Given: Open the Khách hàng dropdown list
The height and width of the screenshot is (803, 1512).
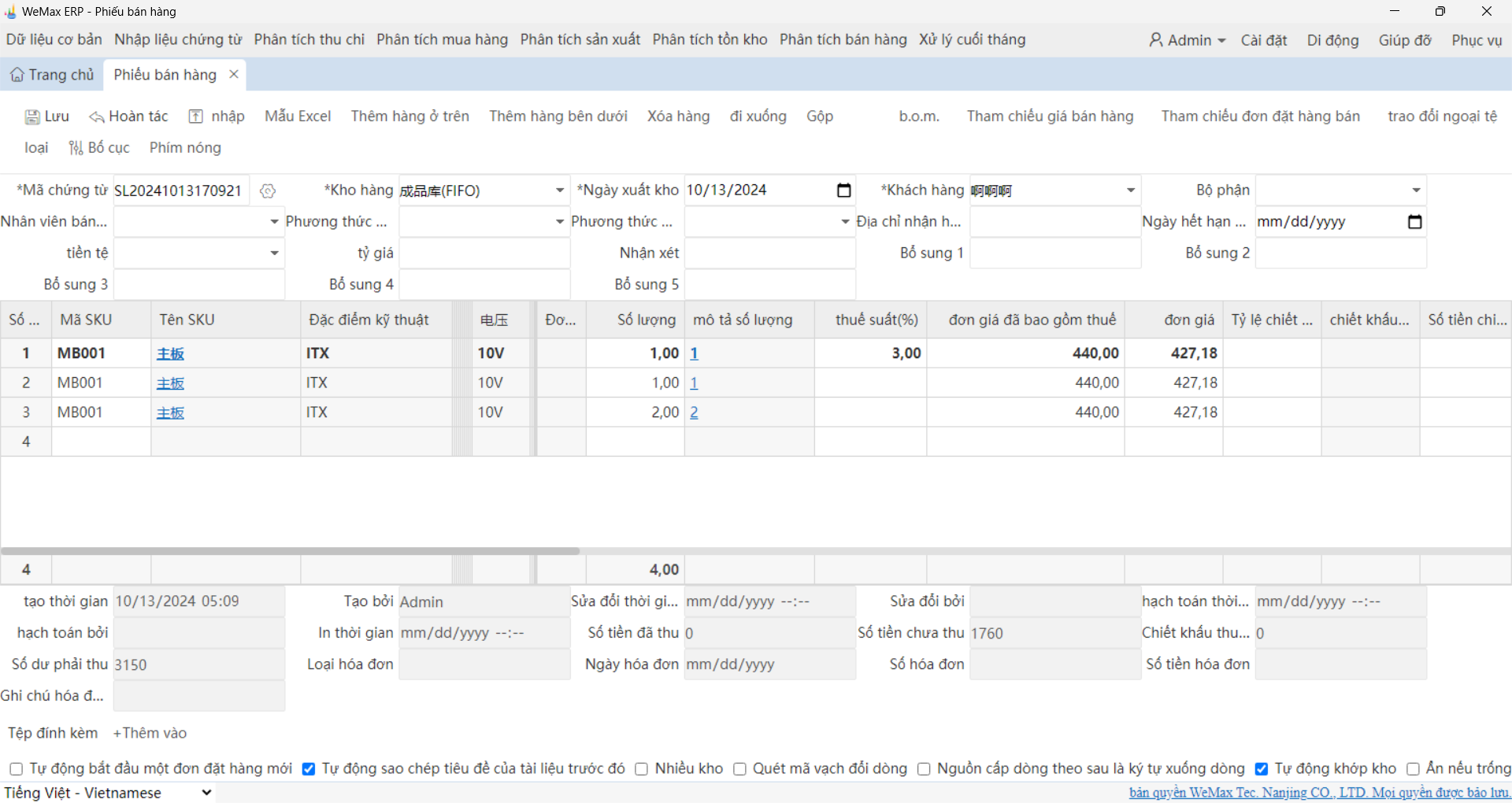Looking at the screenshot, I should tap(1130, 191).
